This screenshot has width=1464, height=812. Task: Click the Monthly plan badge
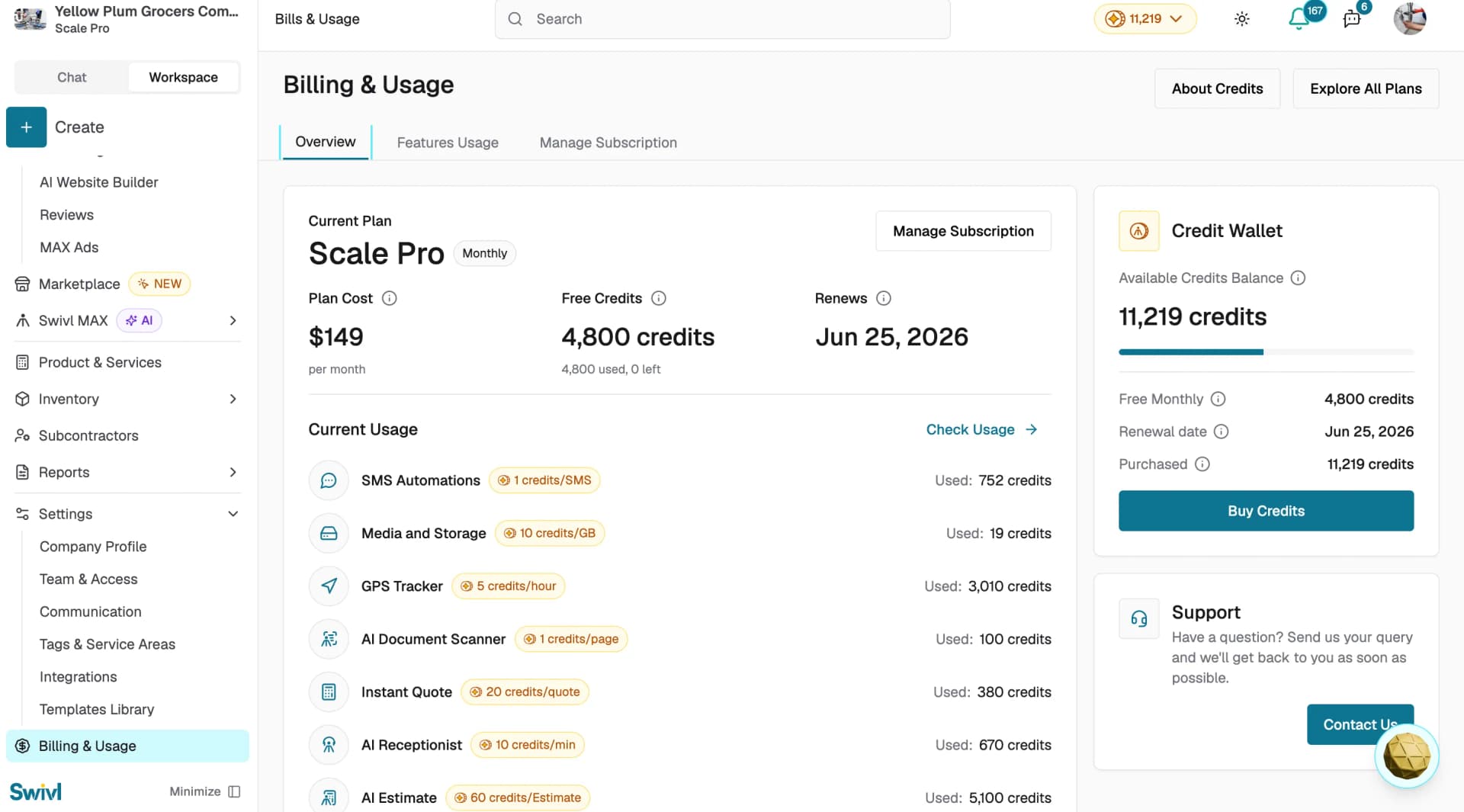pos(485,253)
